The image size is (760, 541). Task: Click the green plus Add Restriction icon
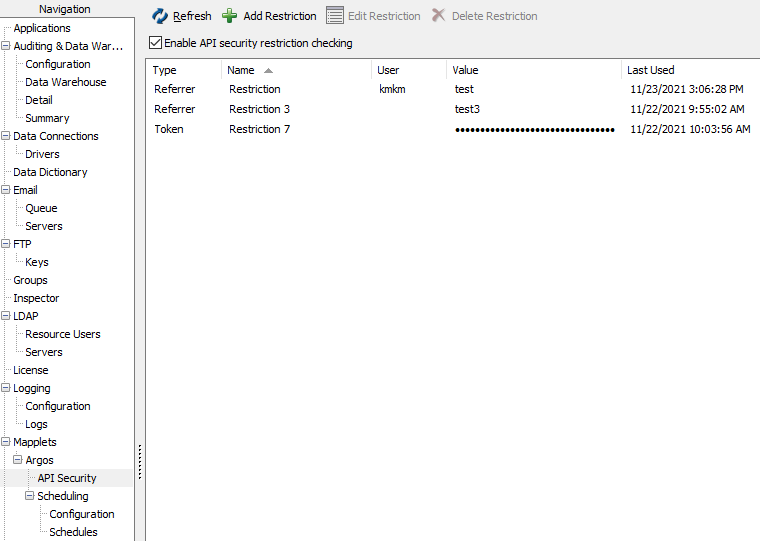coord(230,16)
